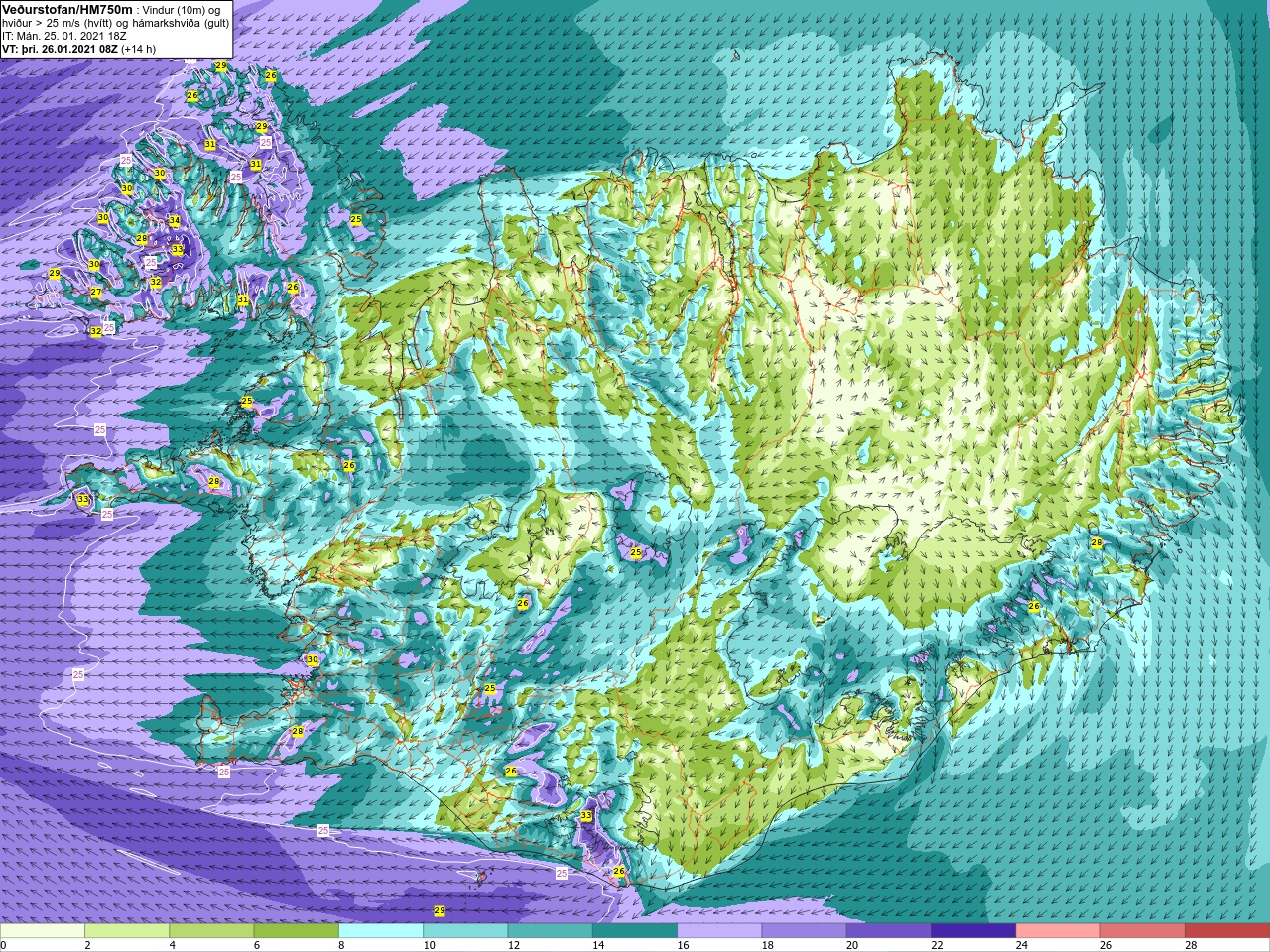This screenshot has width=1270, height=952.
Task: Click the yellow gust label 34 in Westfjords
Action: pos(175,221)
